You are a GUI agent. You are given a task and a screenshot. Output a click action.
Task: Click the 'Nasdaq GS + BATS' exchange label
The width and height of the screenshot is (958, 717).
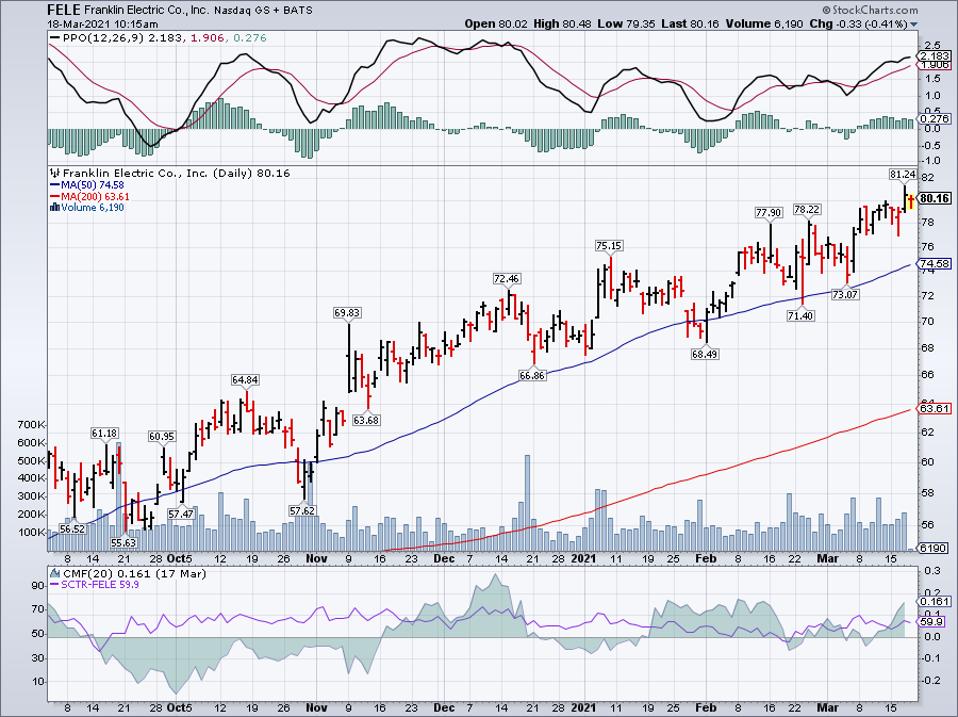[x=263, y=11]
